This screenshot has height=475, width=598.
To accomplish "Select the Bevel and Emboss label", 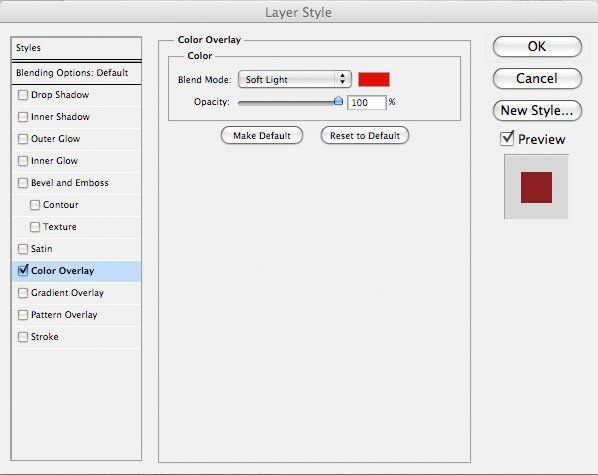I will (x=70, y=183).
